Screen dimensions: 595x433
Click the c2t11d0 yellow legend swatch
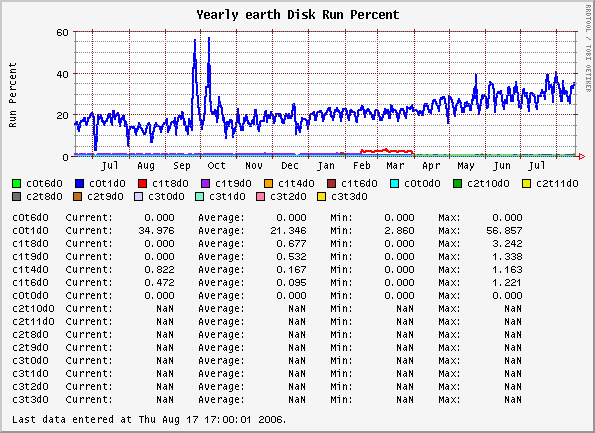click(x=526, y=184)
